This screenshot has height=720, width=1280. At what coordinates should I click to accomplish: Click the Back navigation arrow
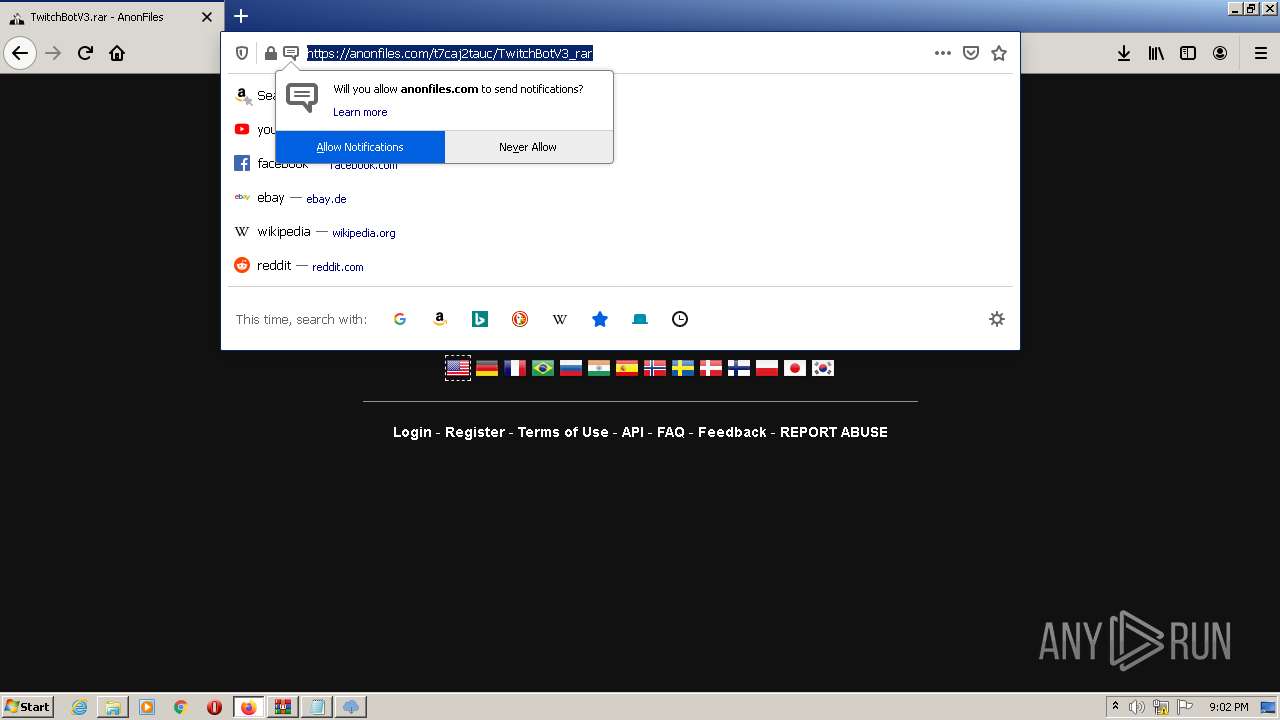[x=20, y=53]
